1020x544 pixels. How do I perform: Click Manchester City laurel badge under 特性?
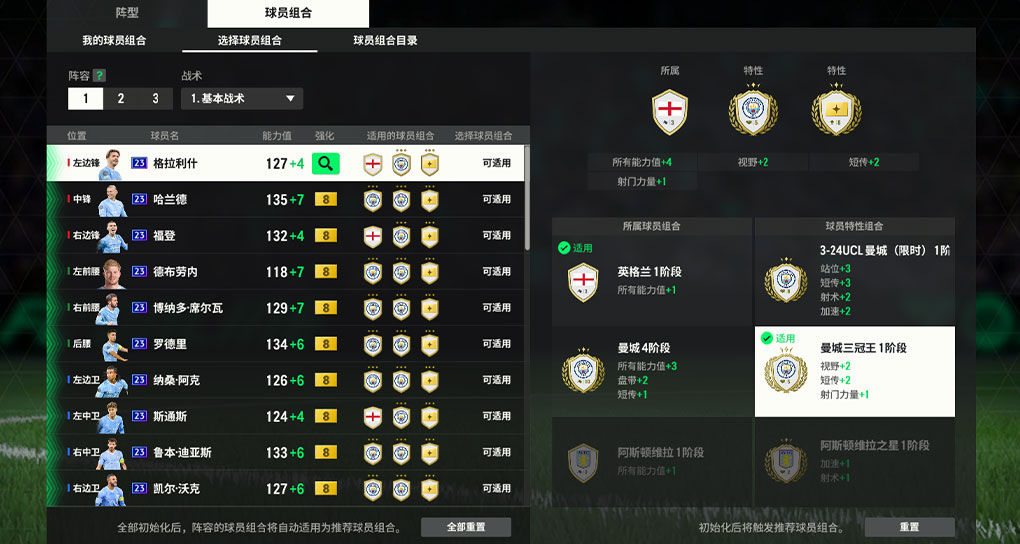[753, 111]
